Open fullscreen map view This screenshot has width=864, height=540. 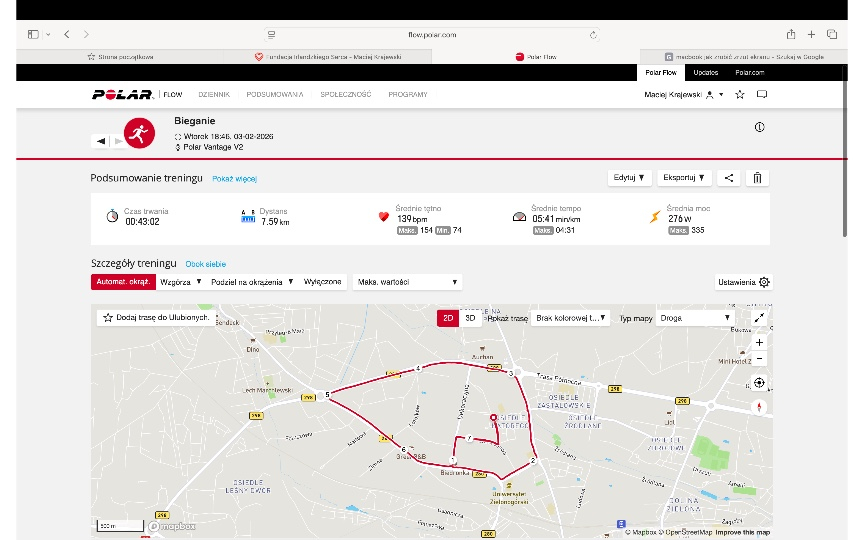click(x=759, y=318)
